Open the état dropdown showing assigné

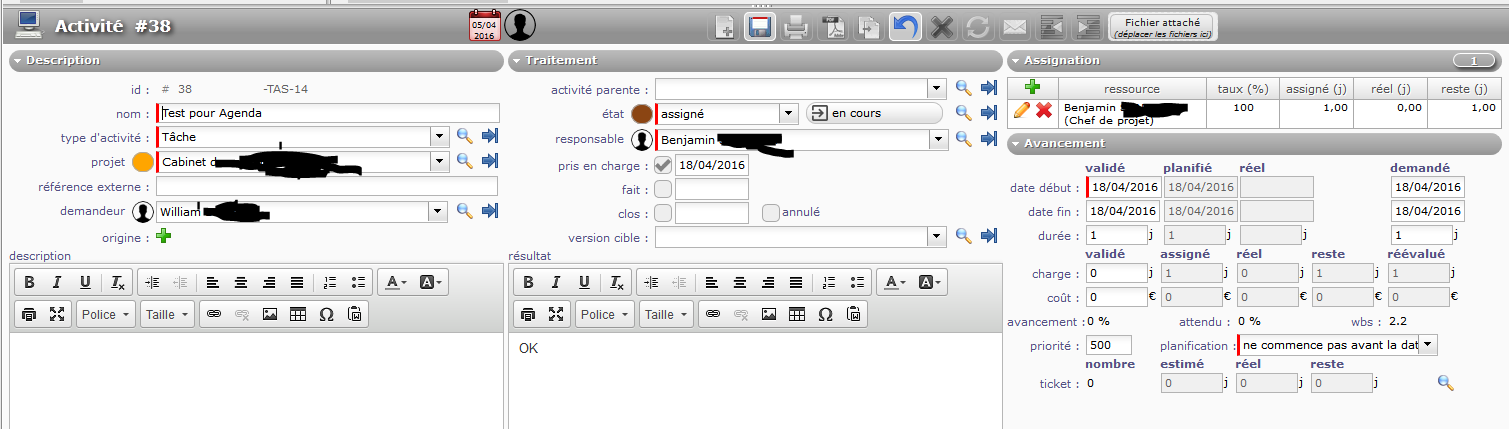pyautogui.click(x=788, y=114)
